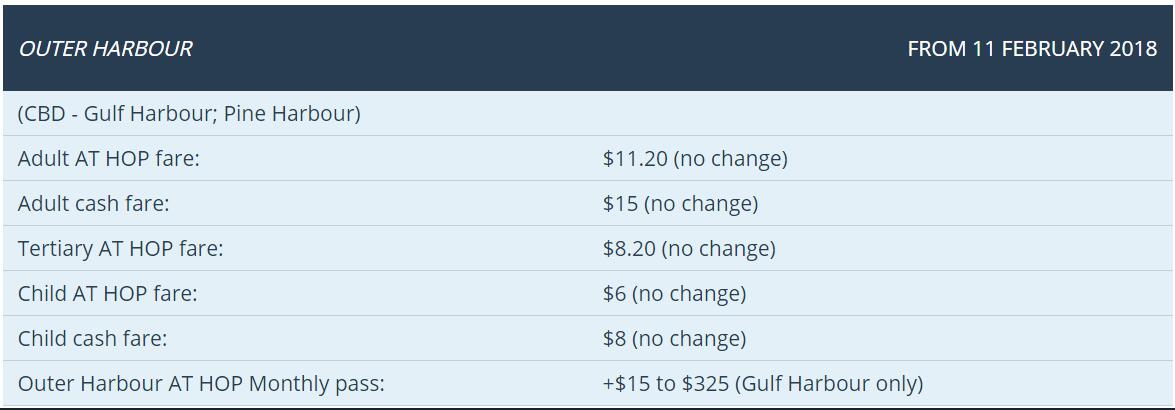This screenshot has width=1175, height=410.
Task: Click the (Gulf Harbour only) note
Action: pos(828,383)
